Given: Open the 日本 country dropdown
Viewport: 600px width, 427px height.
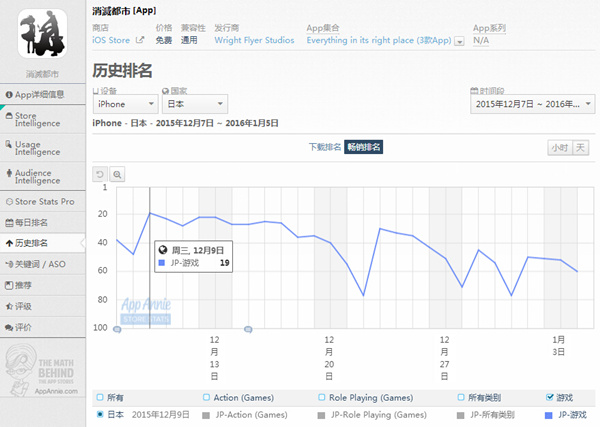Looking at the screenshot, I should pyautogui.click(x=195, y=104).
